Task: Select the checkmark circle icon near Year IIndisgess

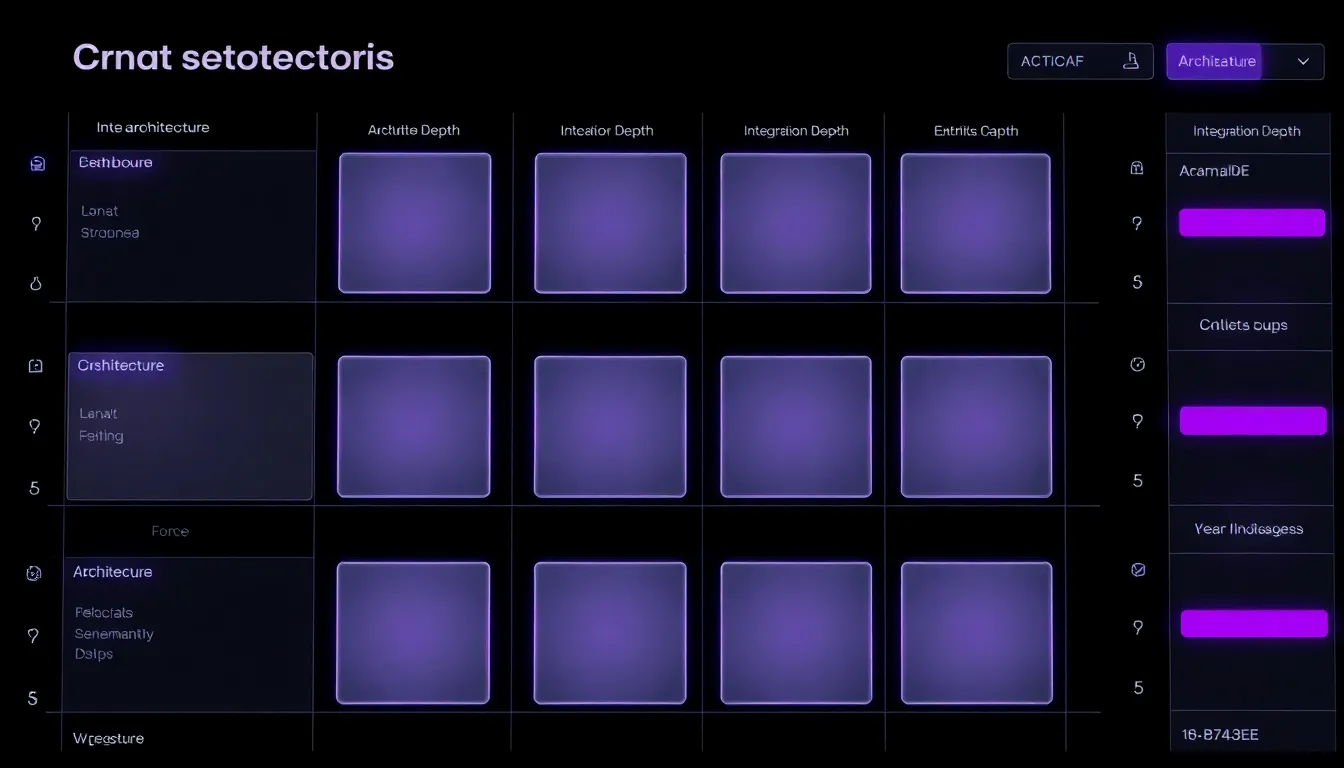Action: coord(1136,570)
